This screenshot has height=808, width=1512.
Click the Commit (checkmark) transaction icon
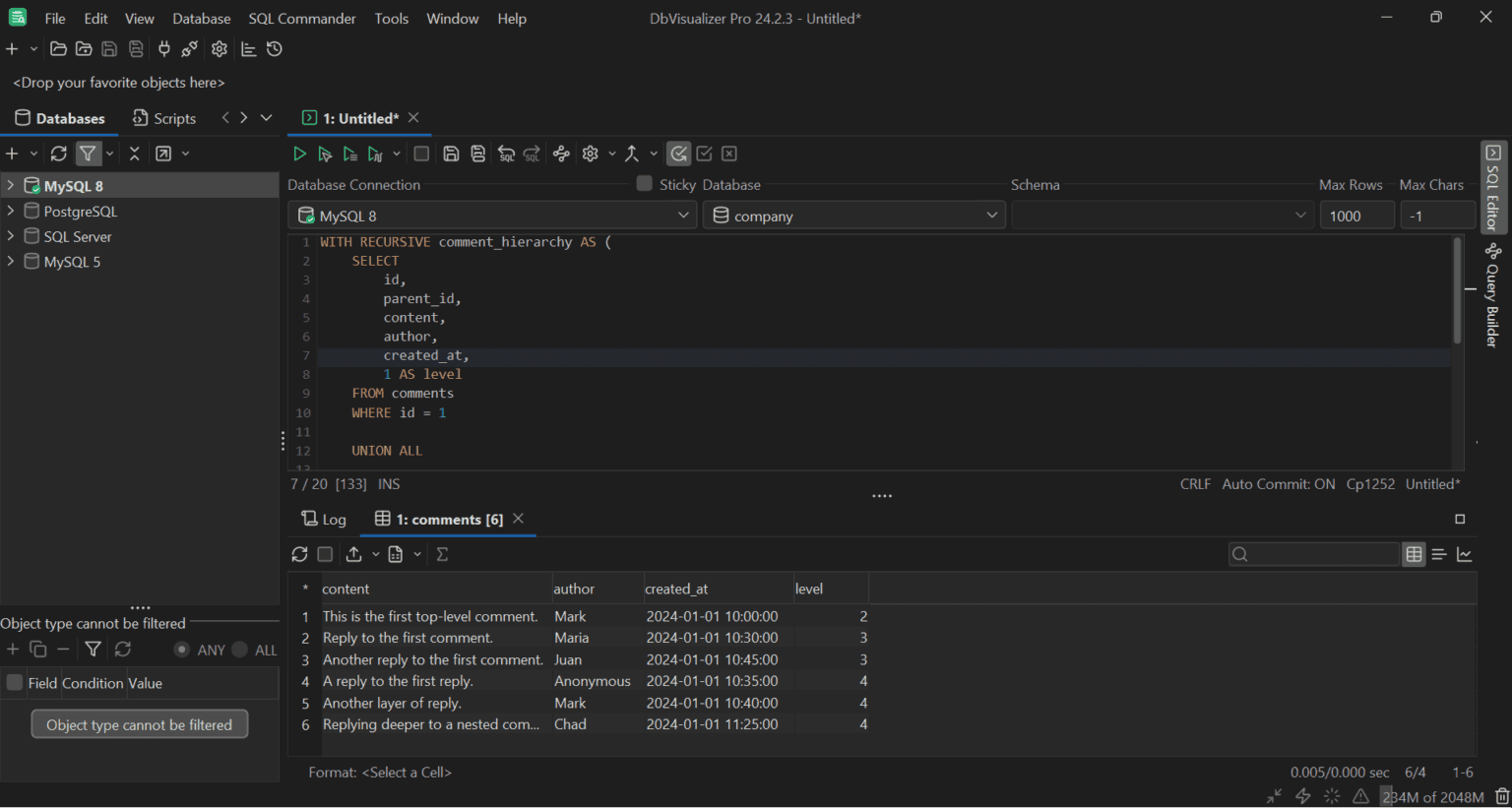[x=704, y=154]
